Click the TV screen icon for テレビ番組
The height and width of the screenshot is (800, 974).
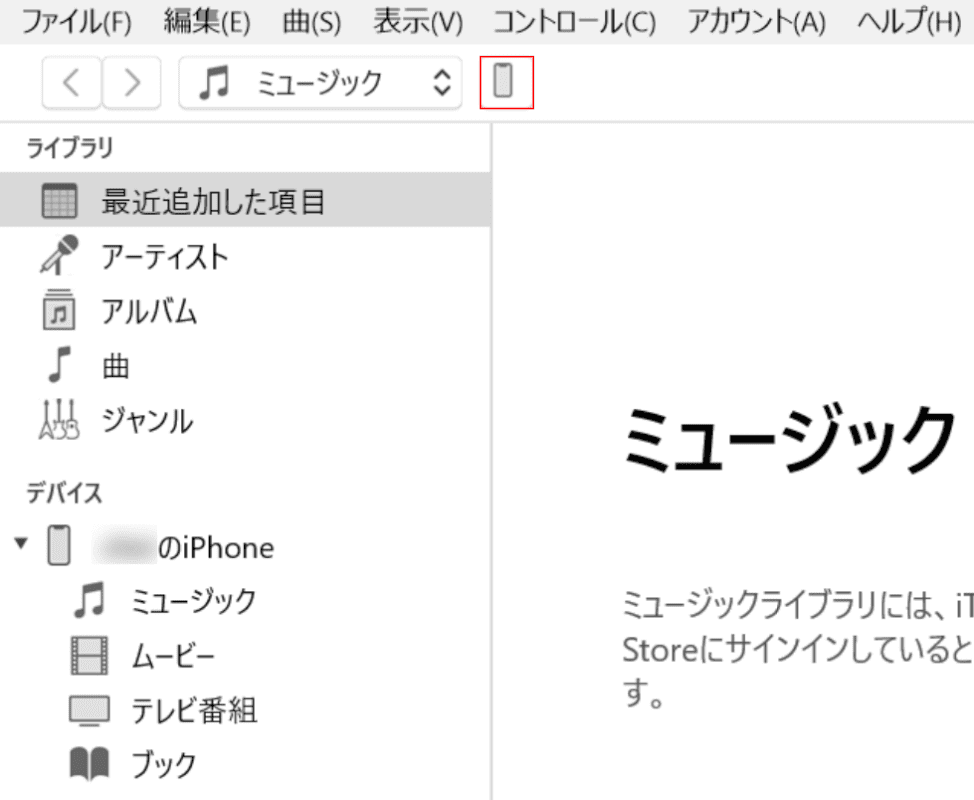[x=89, y=711]
